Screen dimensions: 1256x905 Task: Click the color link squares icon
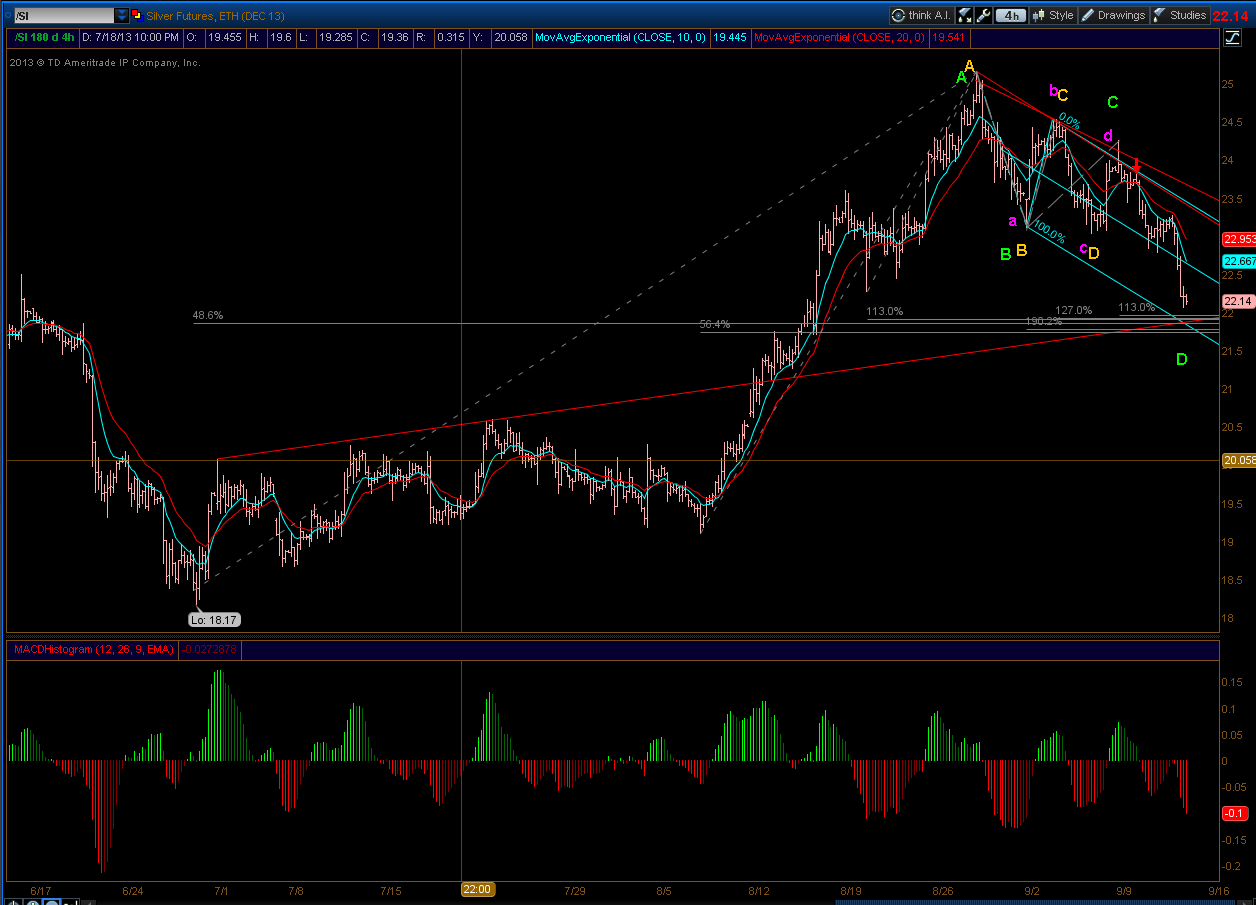(136, 15)
